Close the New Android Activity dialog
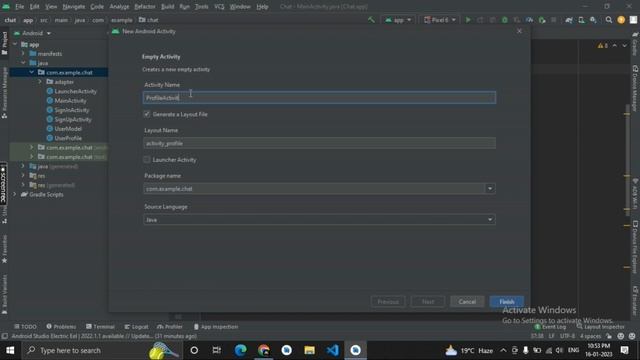This screenshot has width=640, height=360. (519, 31)
